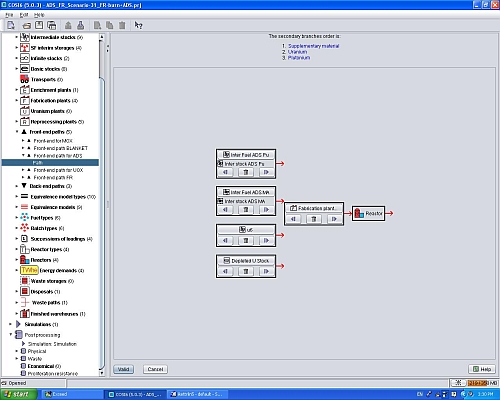Delete the U6 stock block
This screenshot has width=500, height=400.
[x=246, y=240]
